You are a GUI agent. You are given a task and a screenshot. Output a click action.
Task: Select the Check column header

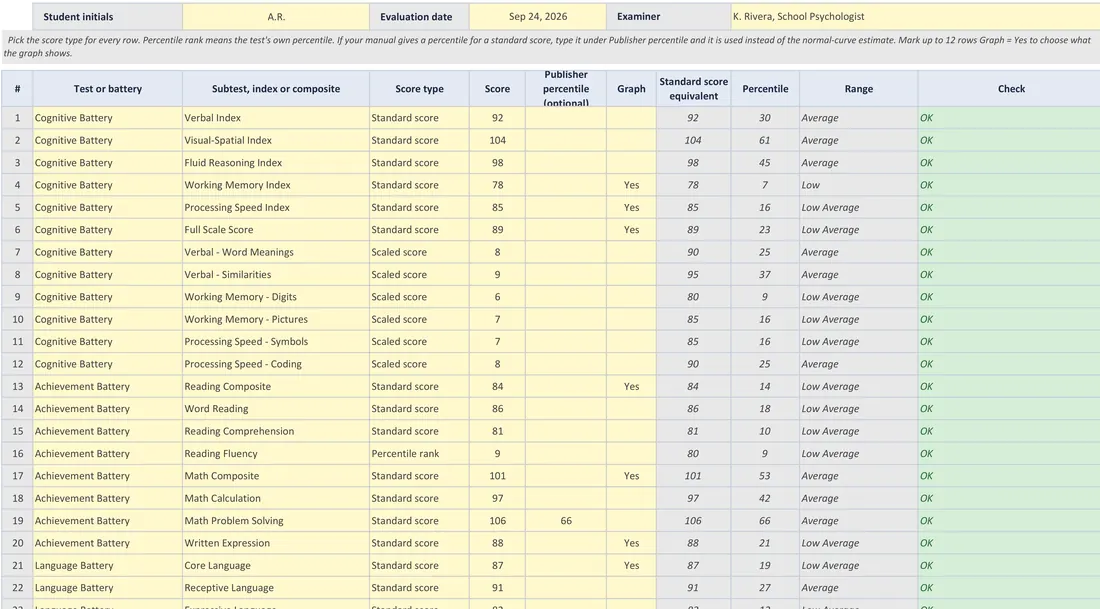point(1011,88)
